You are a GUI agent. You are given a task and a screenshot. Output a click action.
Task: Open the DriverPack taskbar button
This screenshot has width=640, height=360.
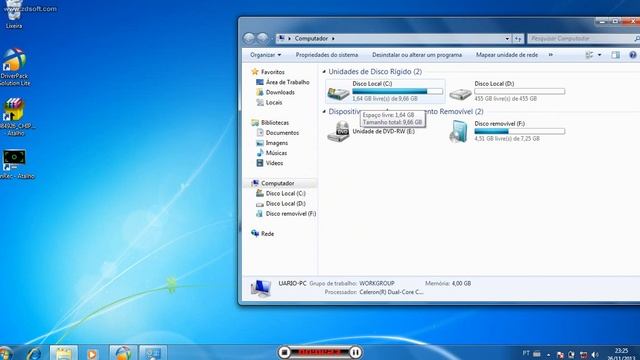coord(123,353)
